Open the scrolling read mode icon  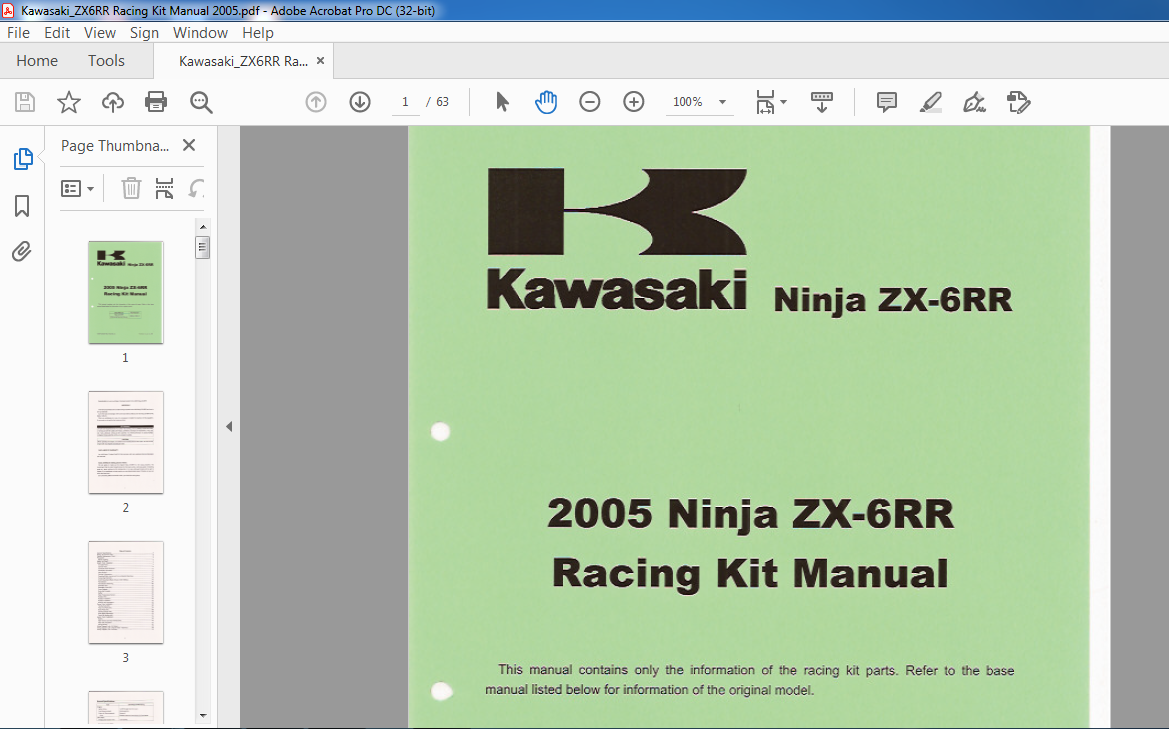(822, 102)
